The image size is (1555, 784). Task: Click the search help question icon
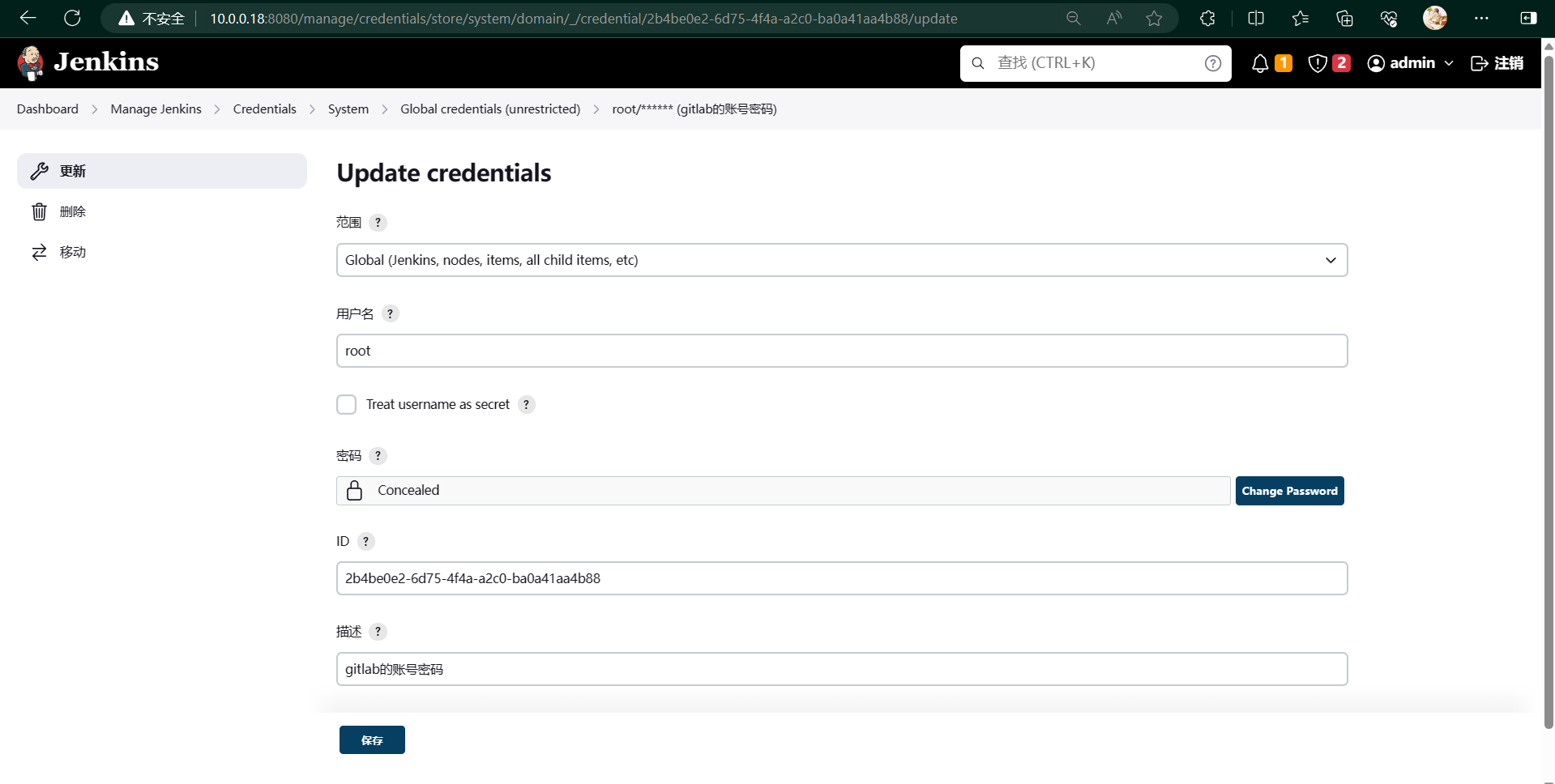click(x=1212, y=63)
